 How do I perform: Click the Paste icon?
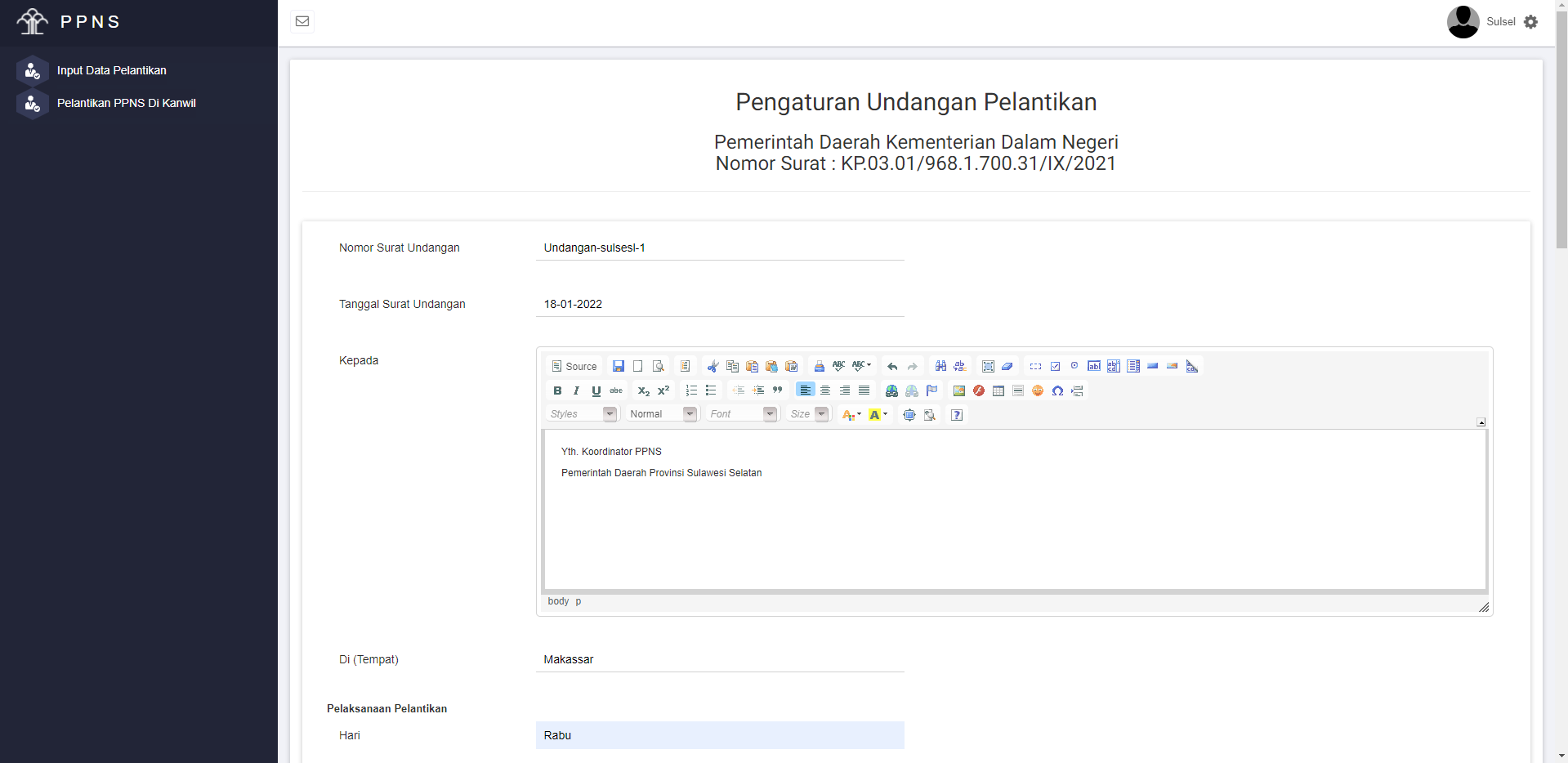tap(753, 366)
